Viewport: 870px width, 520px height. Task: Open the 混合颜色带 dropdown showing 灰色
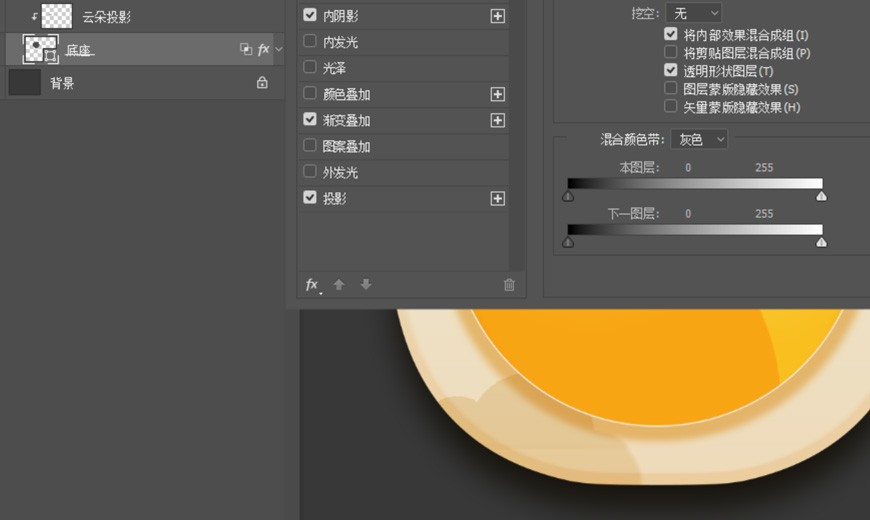click(x=699, y=139)
